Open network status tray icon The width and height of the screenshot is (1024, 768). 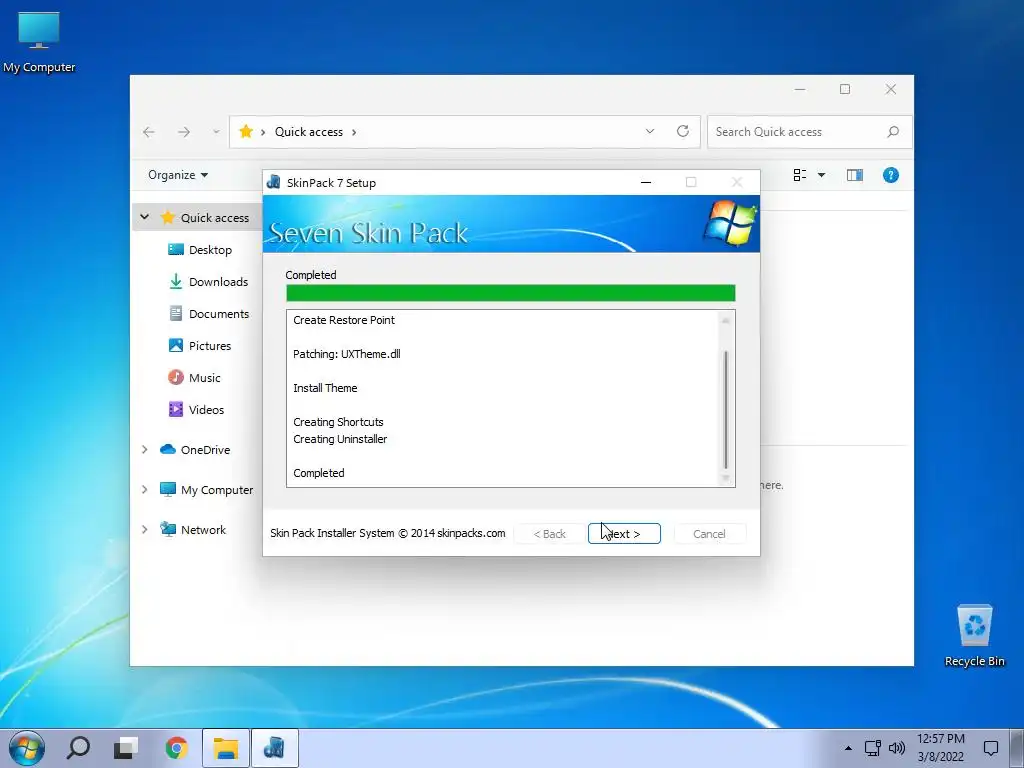tap(872, 748)
